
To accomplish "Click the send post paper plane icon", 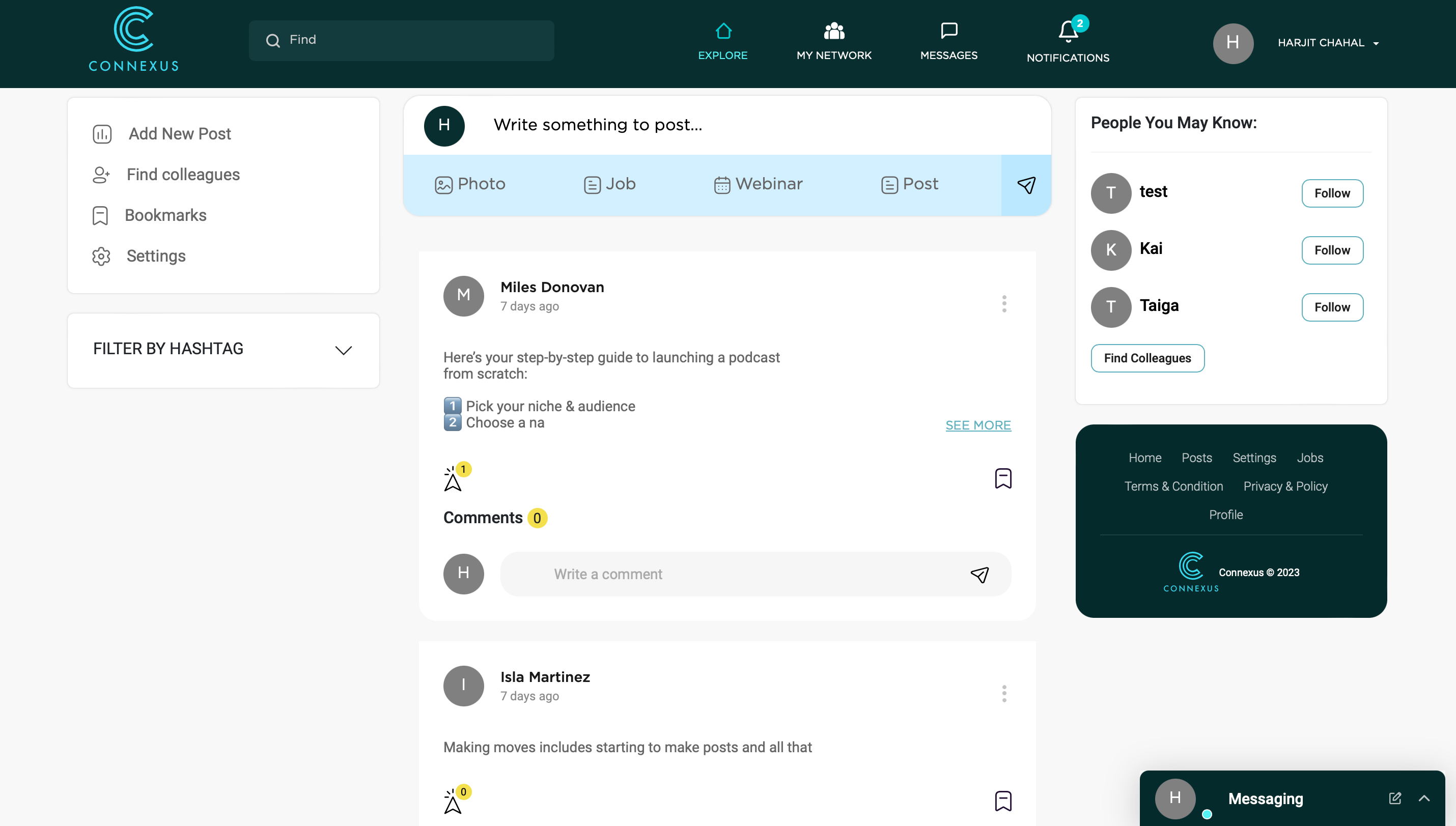I will (1026, 185).
